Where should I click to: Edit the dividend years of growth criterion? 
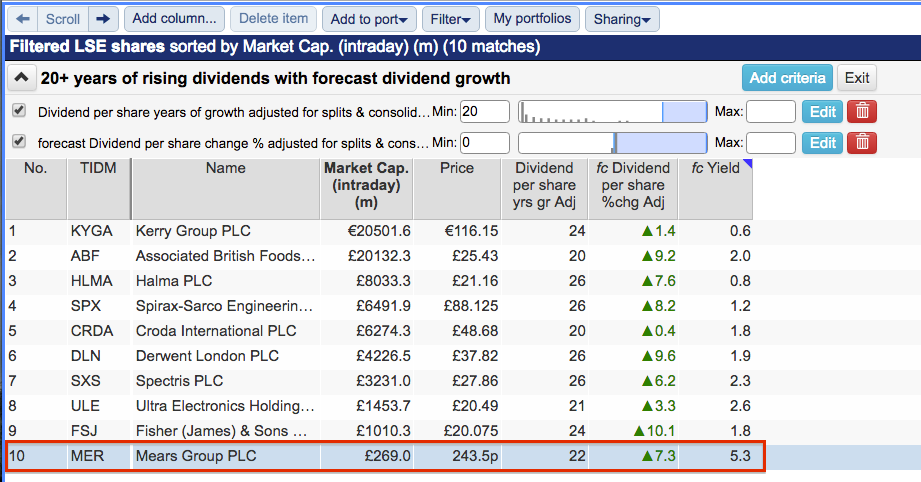[822, 112]
